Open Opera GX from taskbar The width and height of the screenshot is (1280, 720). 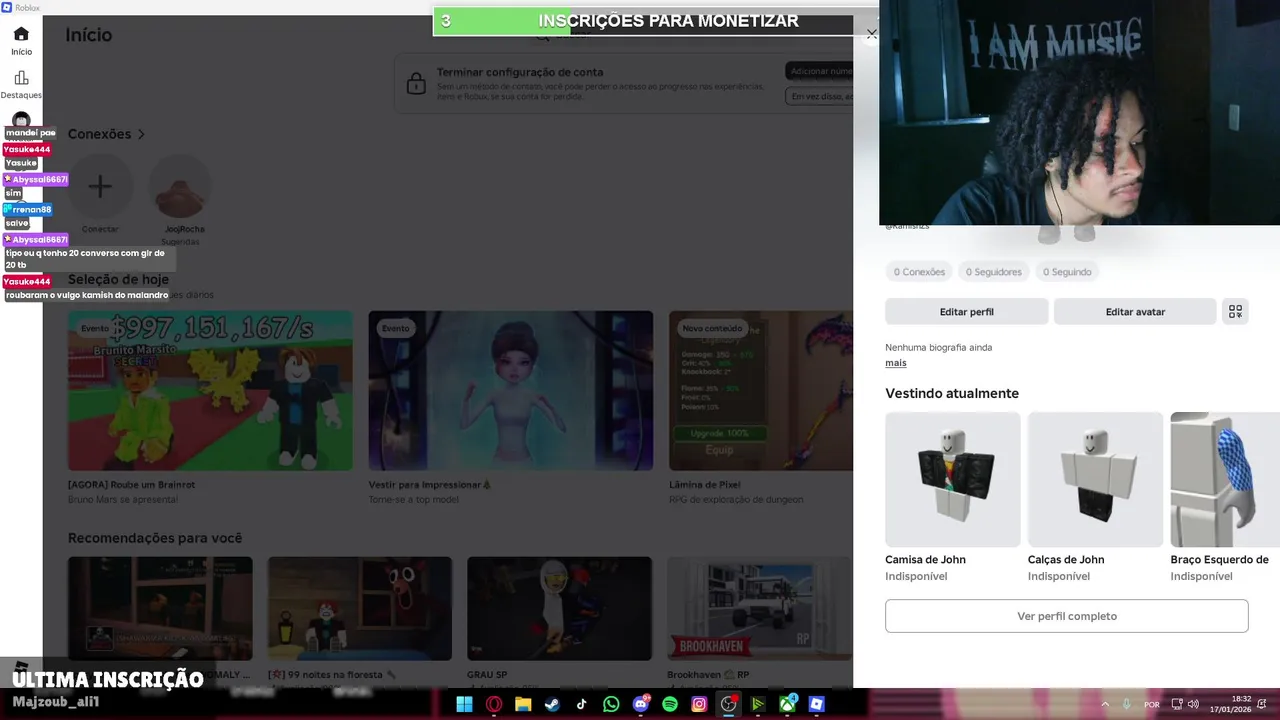[494, 704]
